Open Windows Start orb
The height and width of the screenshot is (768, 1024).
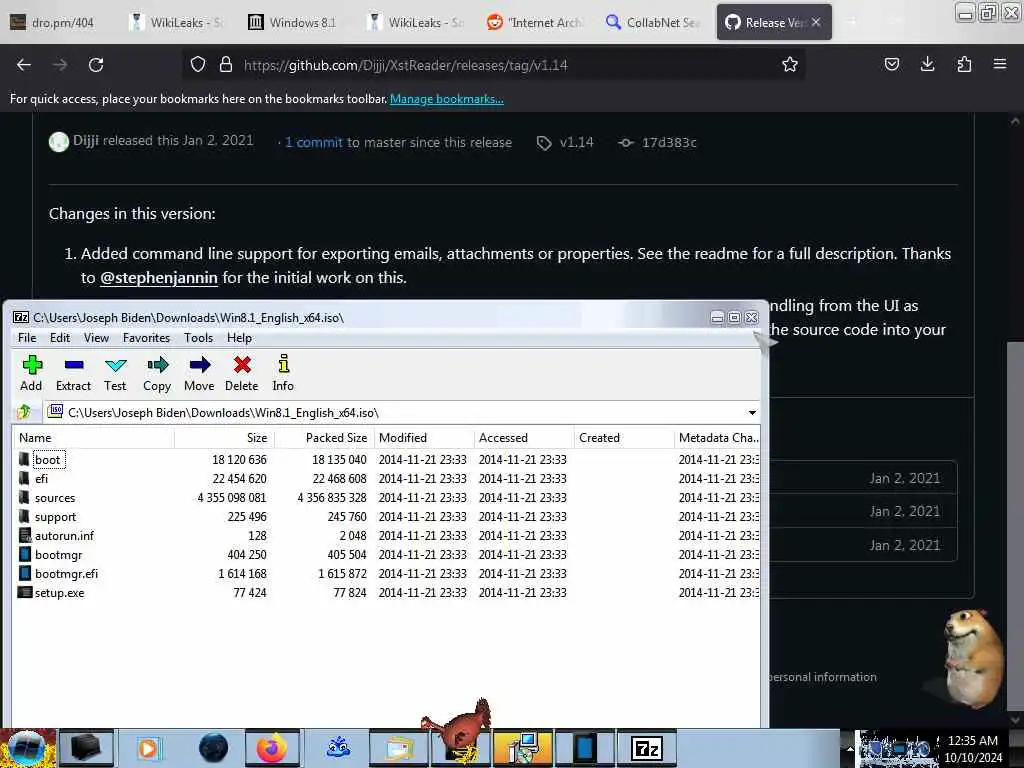(26, 748)
